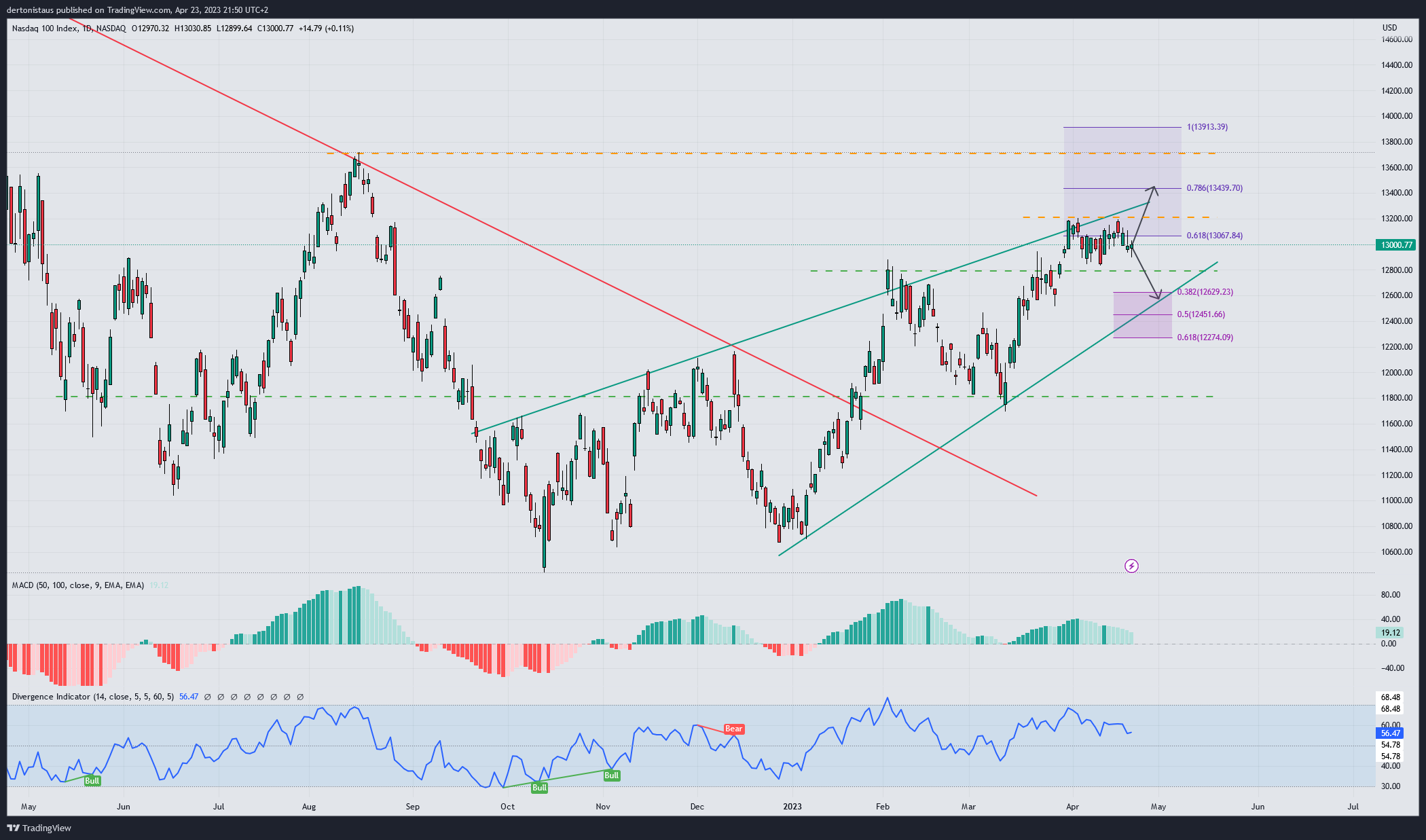The image size is (1426, 840).
Task: Click the 1(13913.39) Fibonacci top label
Action: pyautogui.click(x=1207, y=127)
